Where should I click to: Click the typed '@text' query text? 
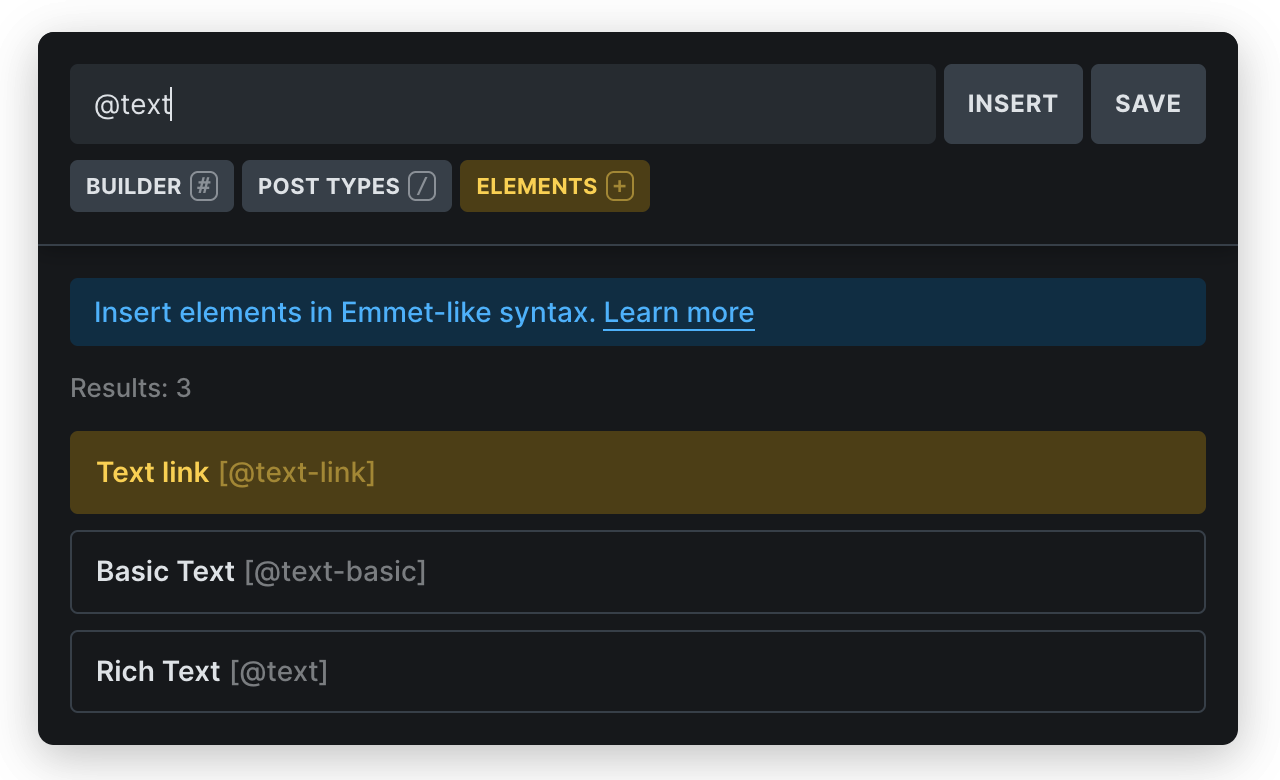pyautogui.click(x=132, y=104)
